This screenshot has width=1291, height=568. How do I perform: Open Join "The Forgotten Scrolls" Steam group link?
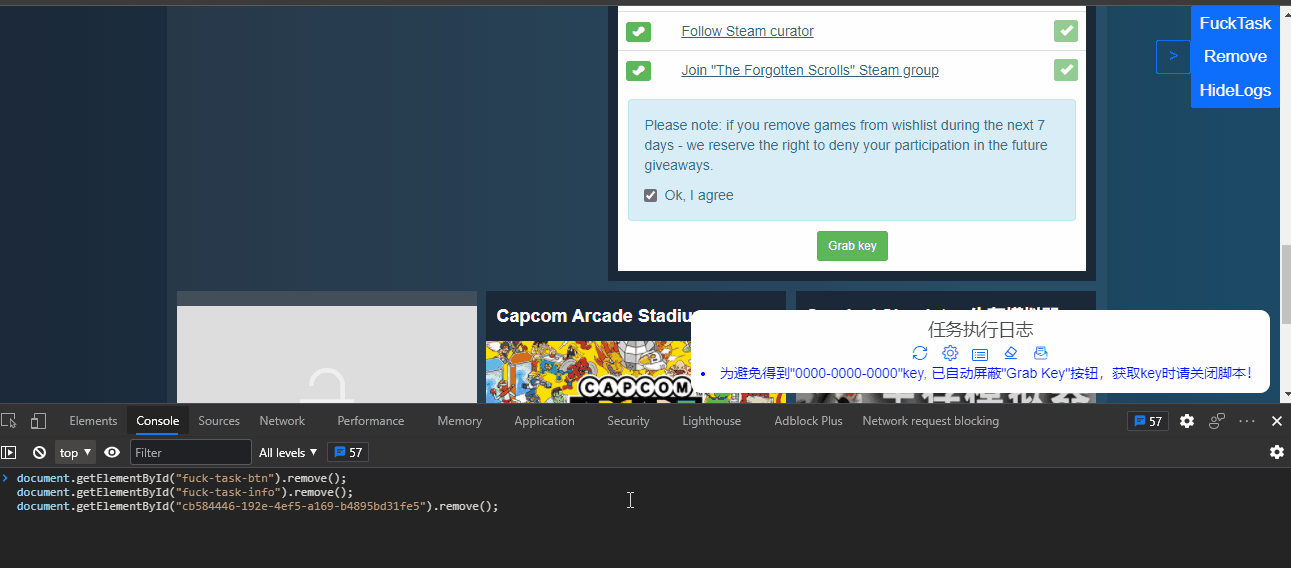(x=810, y=70)
